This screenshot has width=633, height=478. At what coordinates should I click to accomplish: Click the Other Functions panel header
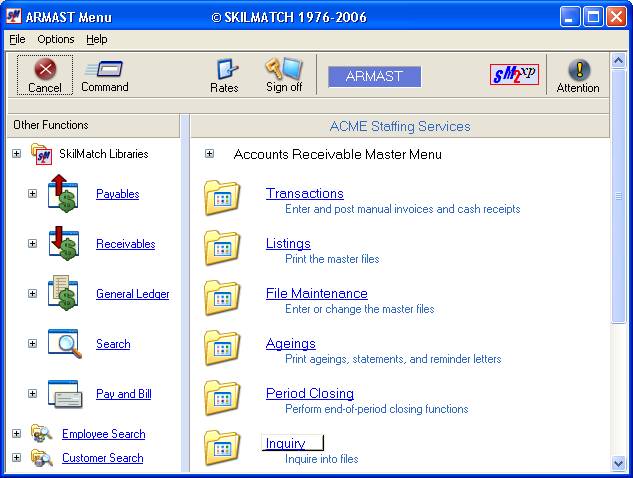click(94, 125)
